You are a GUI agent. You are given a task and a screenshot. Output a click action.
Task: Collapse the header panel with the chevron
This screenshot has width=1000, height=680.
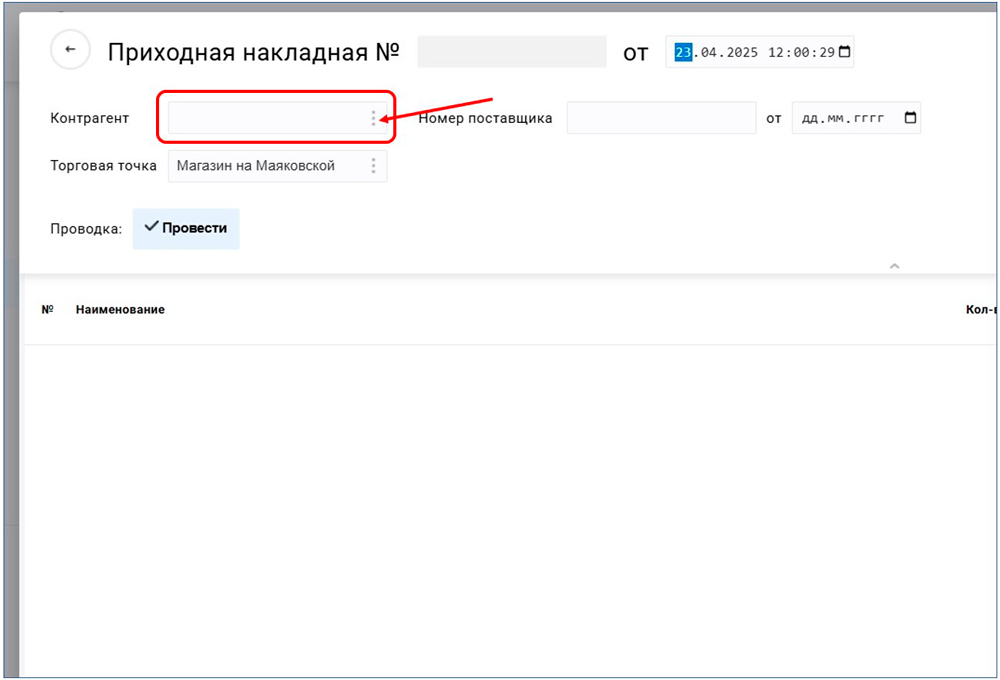[x=894, y=266]
